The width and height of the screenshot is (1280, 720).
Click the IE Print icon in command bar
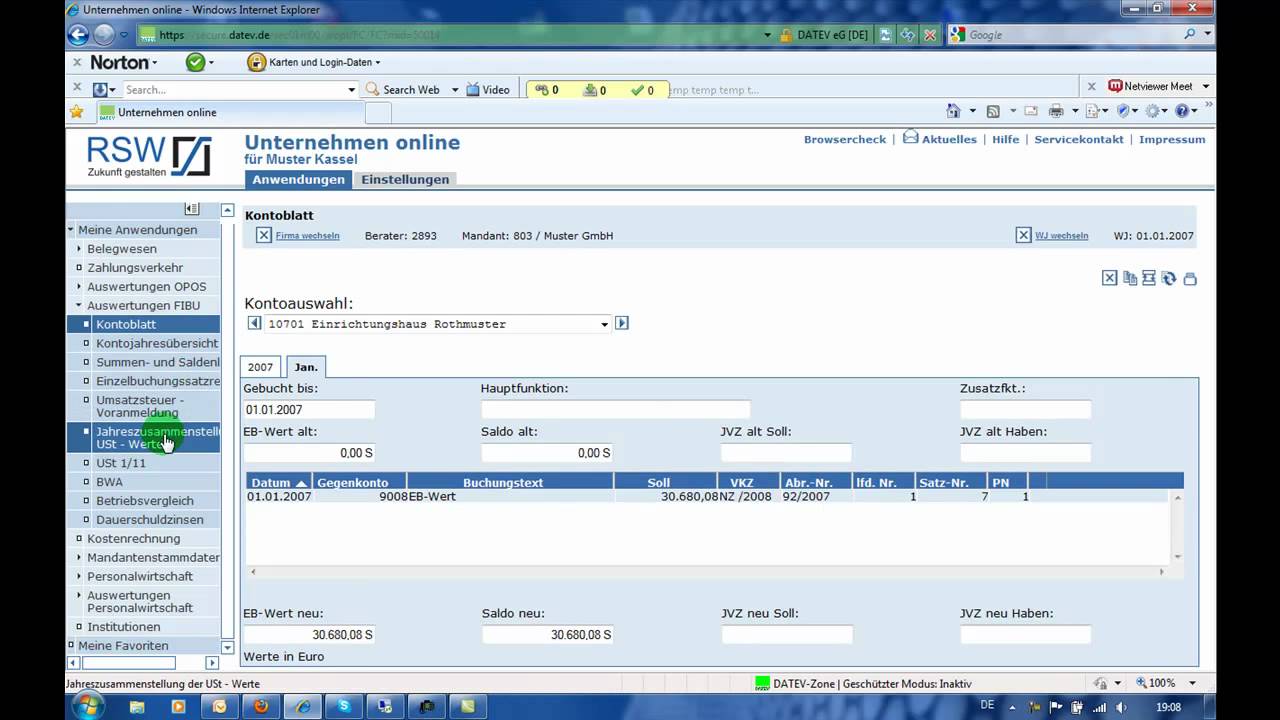(1056, 111)
